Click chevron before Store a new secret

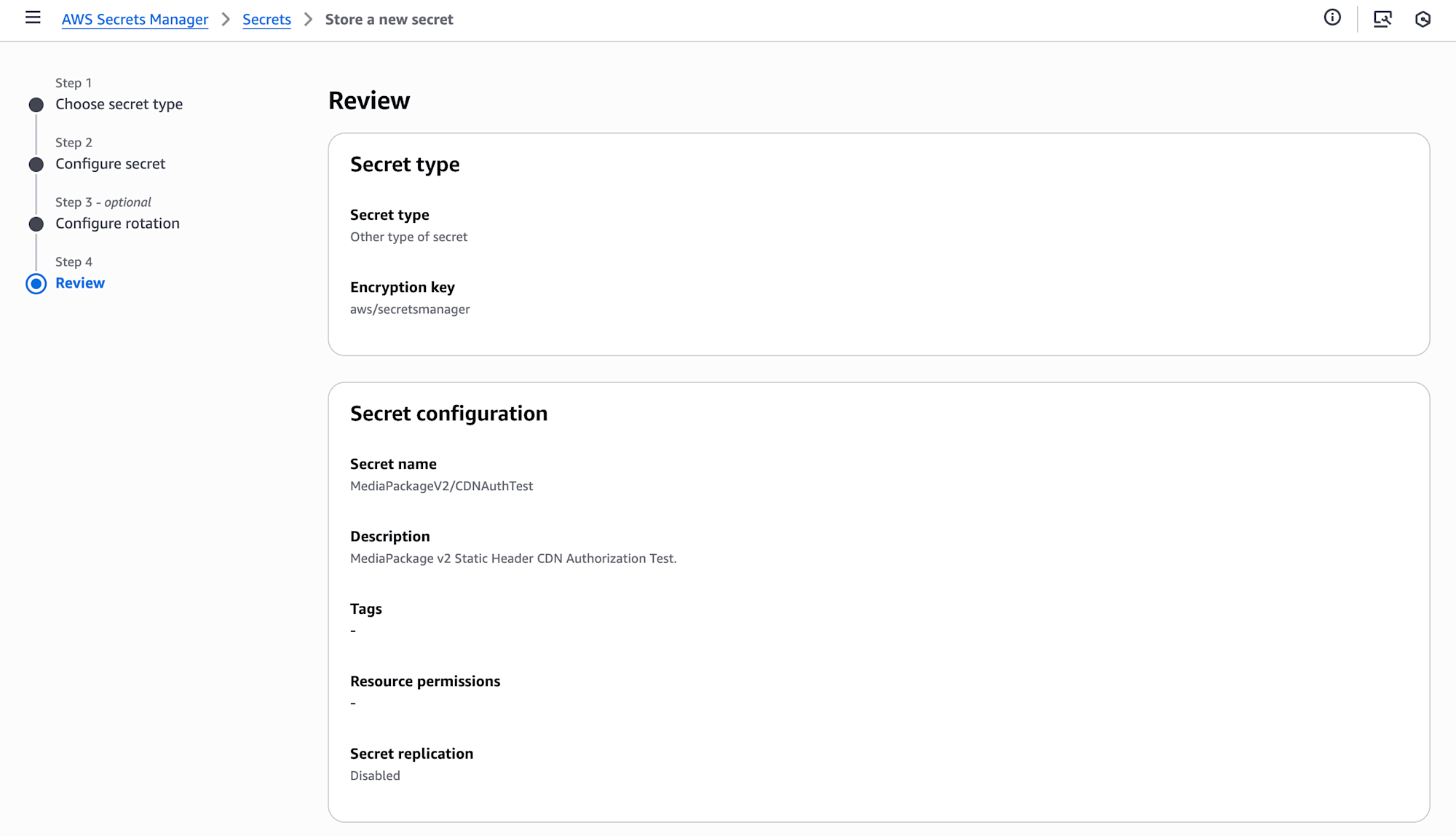click(x=308, y=20)
